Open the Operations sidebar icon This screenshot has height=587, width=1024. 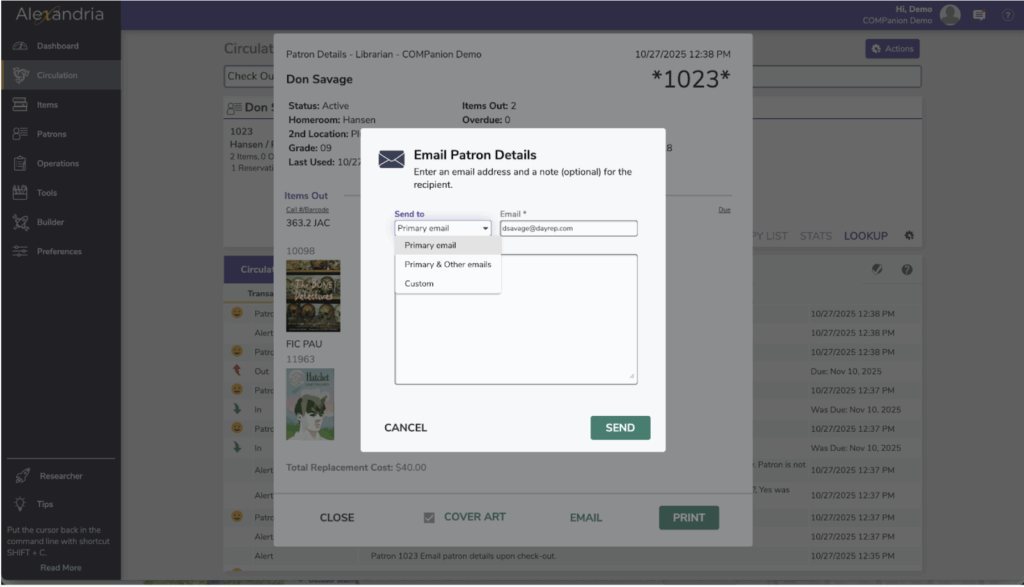[20, 163]
